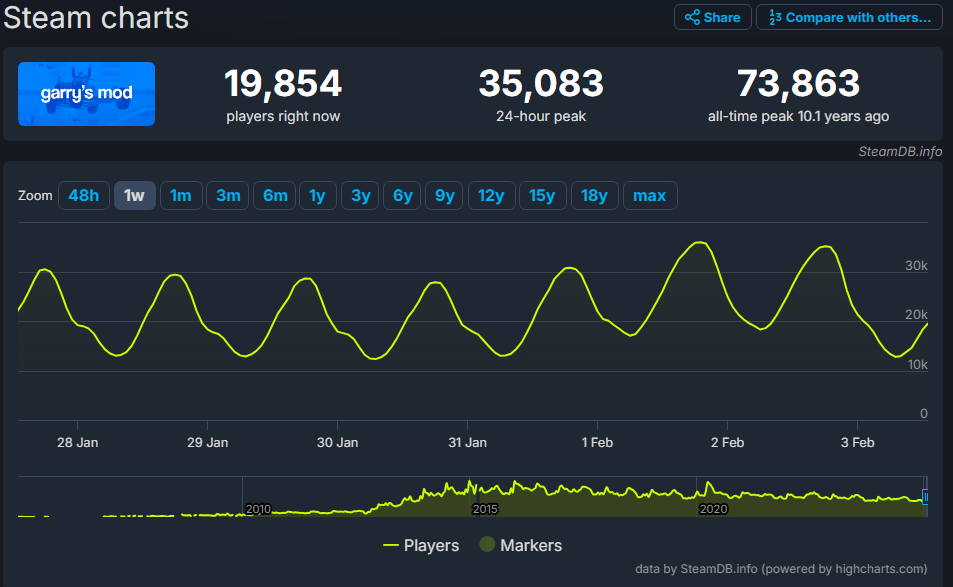Pick the 9y zoom range
This screenshot has width=953, height=587.
tap(444, 196)
